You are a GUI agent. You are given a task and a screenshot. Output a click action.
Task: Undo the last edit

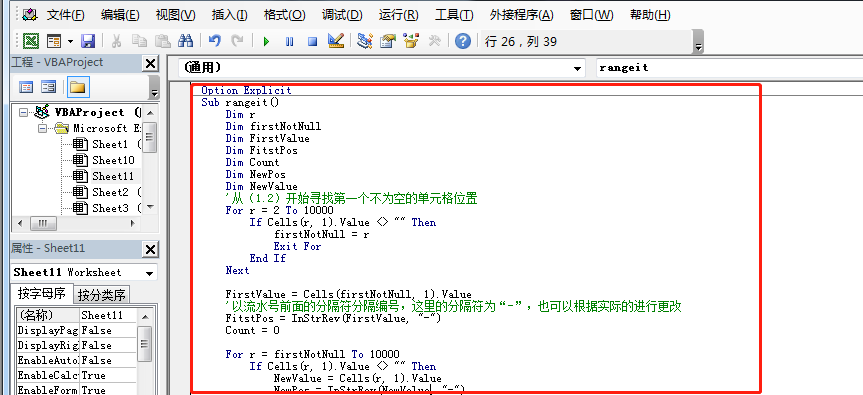215,41
